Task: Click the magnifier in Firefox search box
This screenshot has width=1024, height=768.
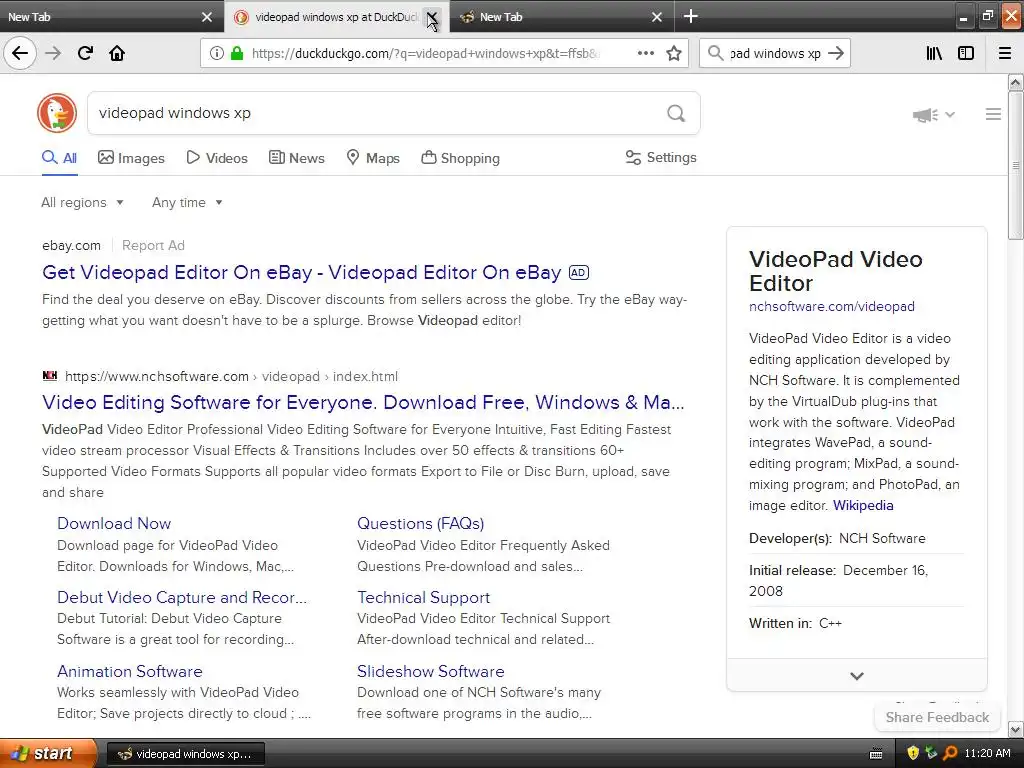Action: point(716,53)
